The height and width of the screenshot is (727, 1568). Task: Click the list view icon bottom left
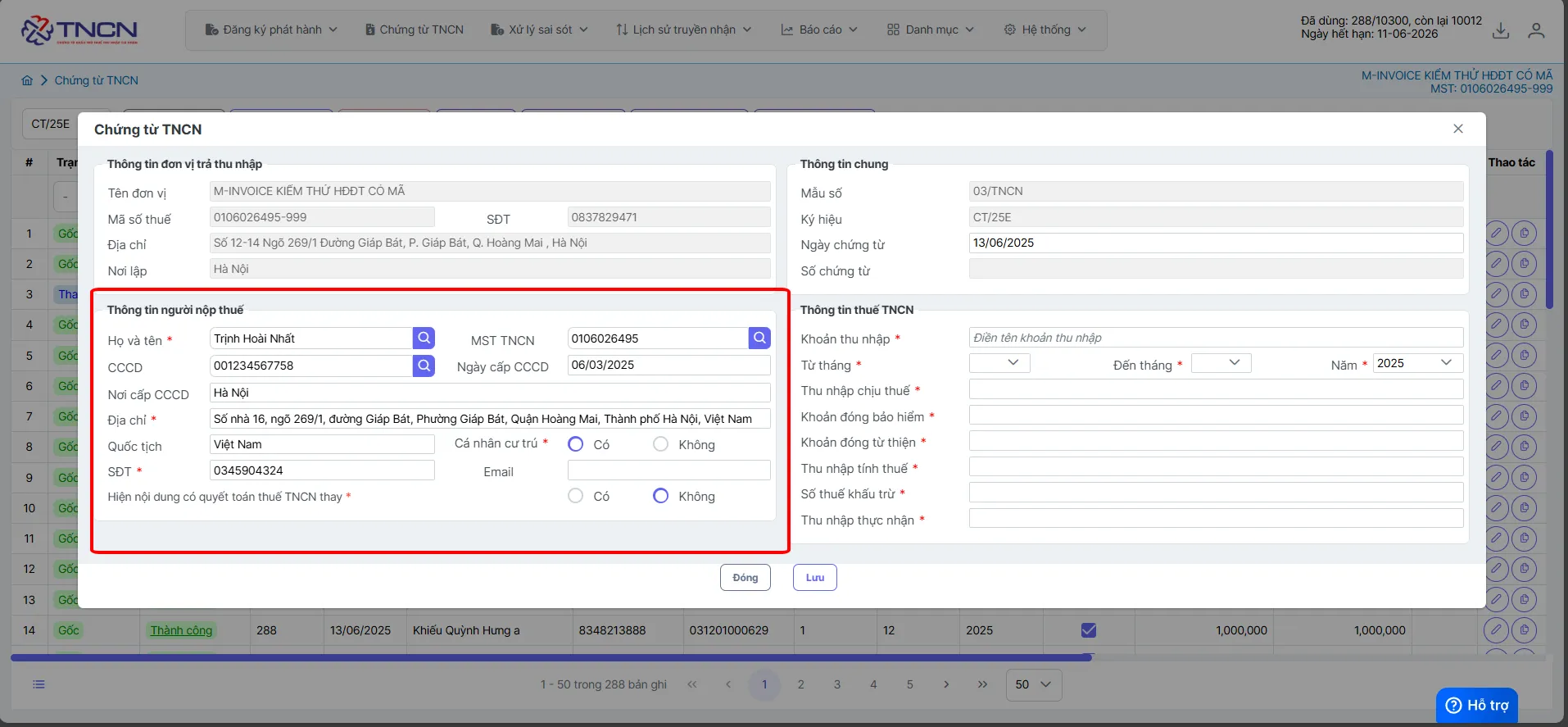39,684
